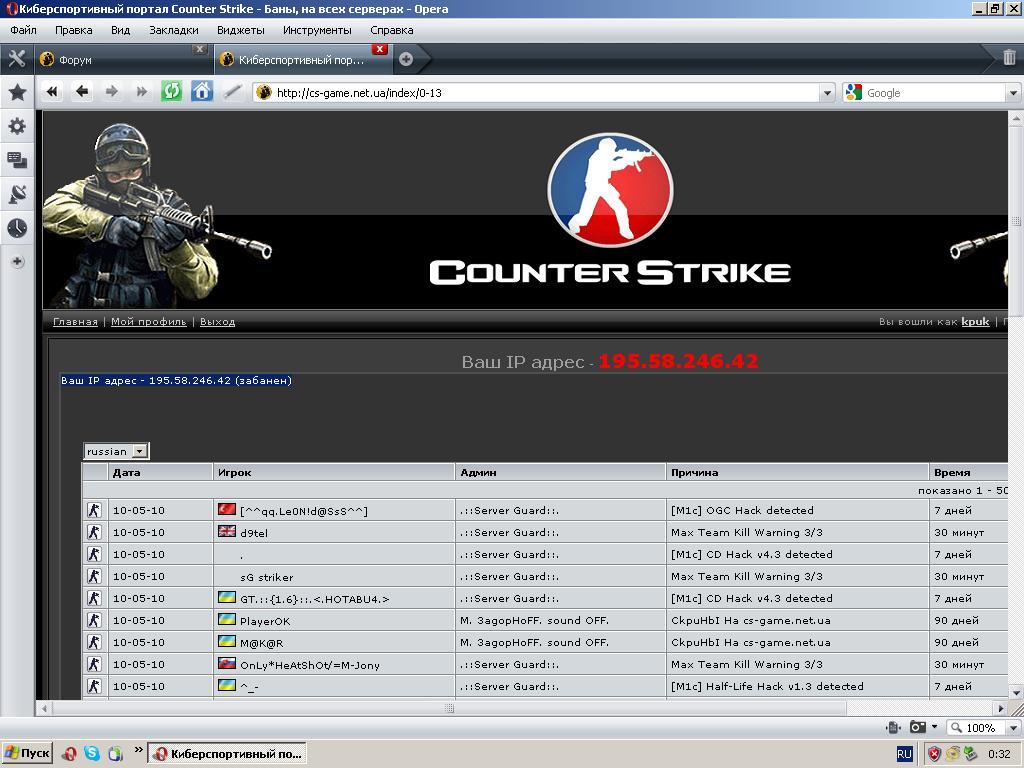Open ban details icon for d9tel row
The height and width of the screenshot is (768, 1024).
94,532
